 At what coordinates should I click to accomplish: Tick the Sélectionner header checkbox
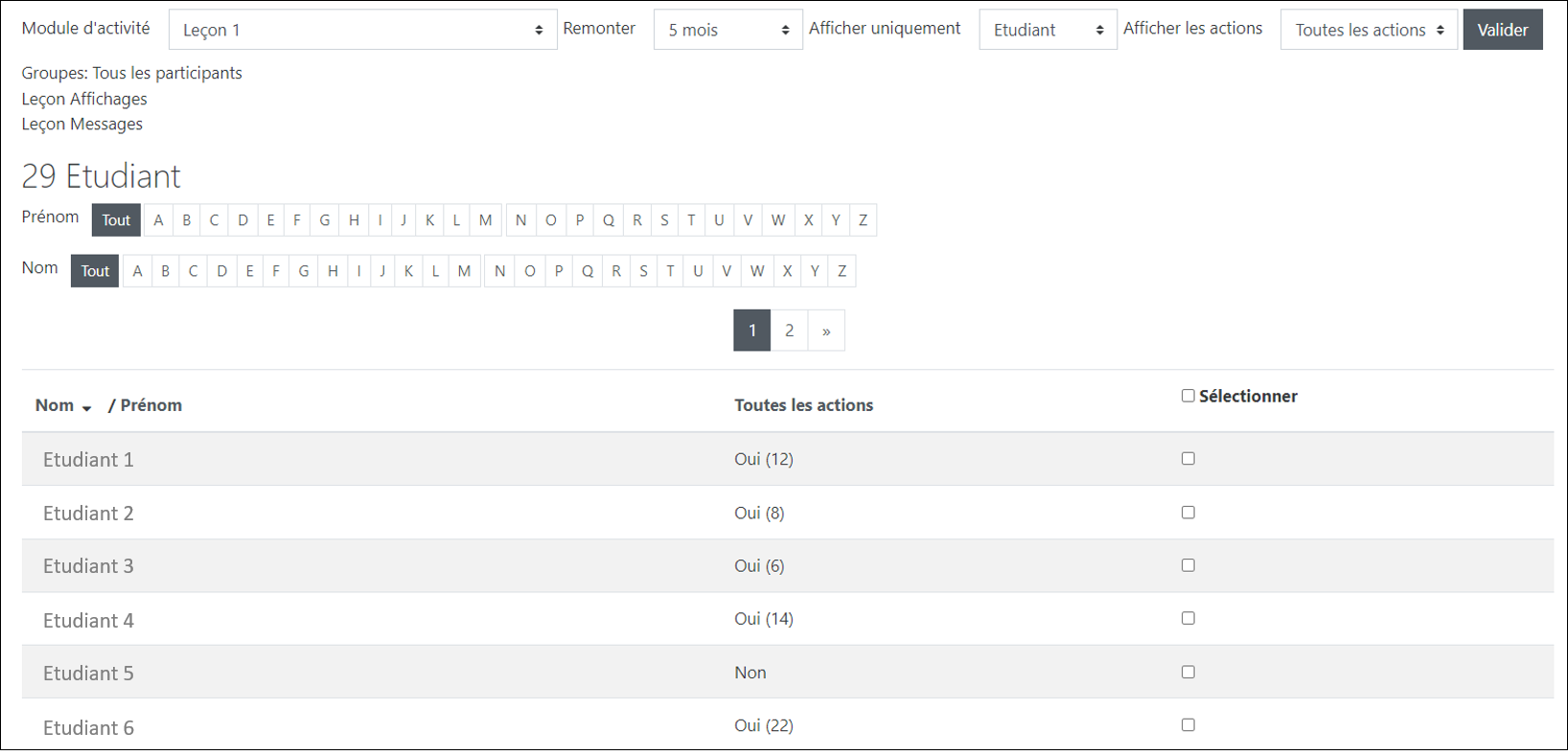pyautogui.click(x=1188, y=396)
